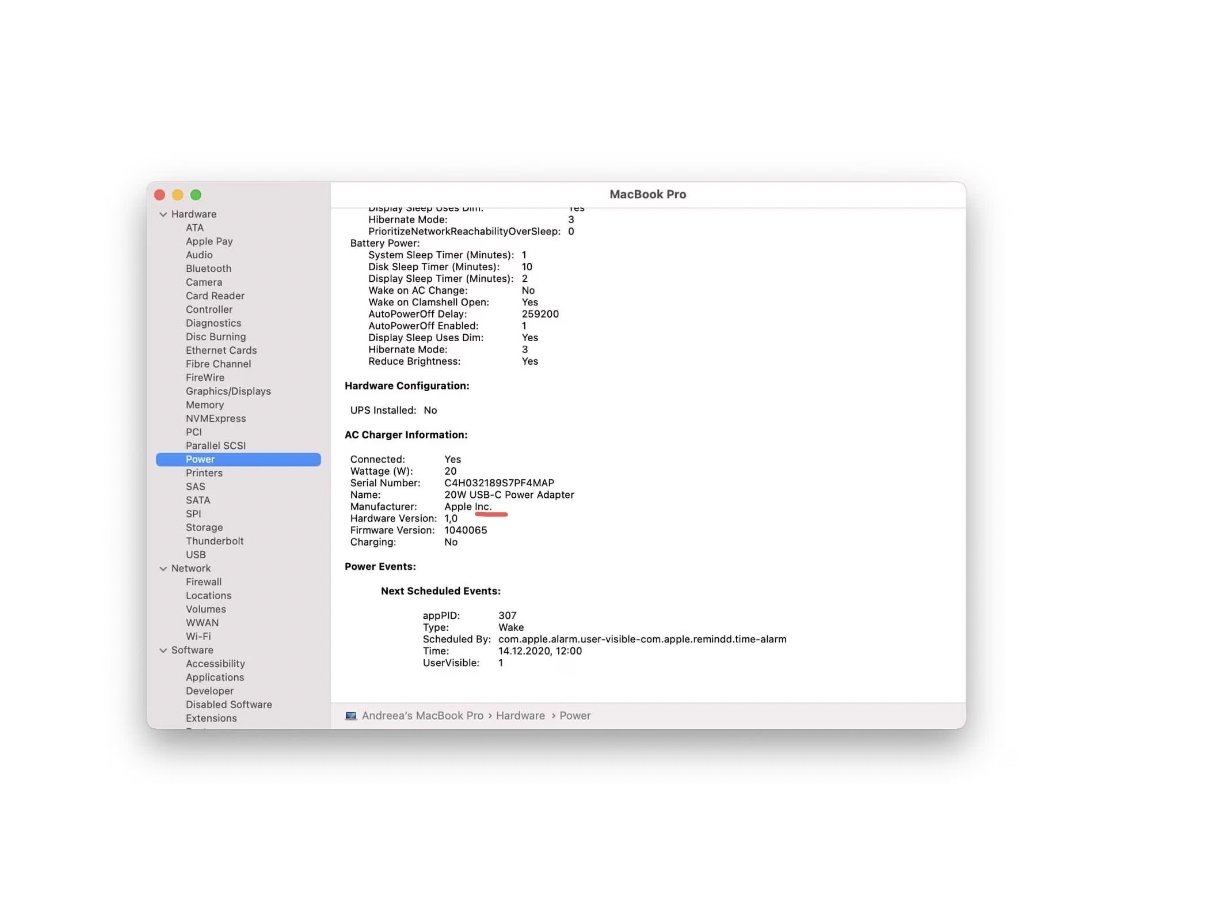Screen dimensions: 1226x912
Task: Open Disabled Software in sidebar
Action: pyautogui.click(x=228, y=705)
